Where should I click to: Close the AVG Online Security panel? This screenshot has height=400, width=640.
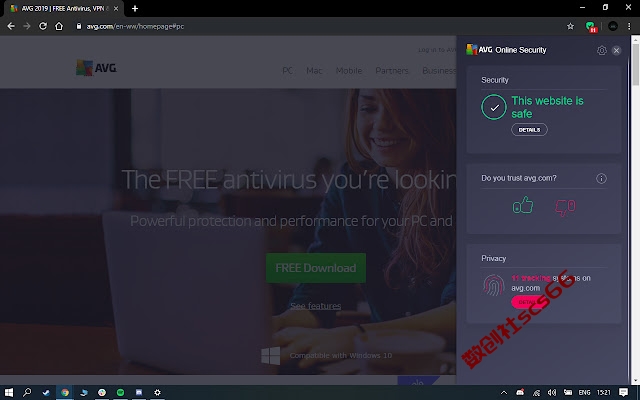click(x=616, y=50)
